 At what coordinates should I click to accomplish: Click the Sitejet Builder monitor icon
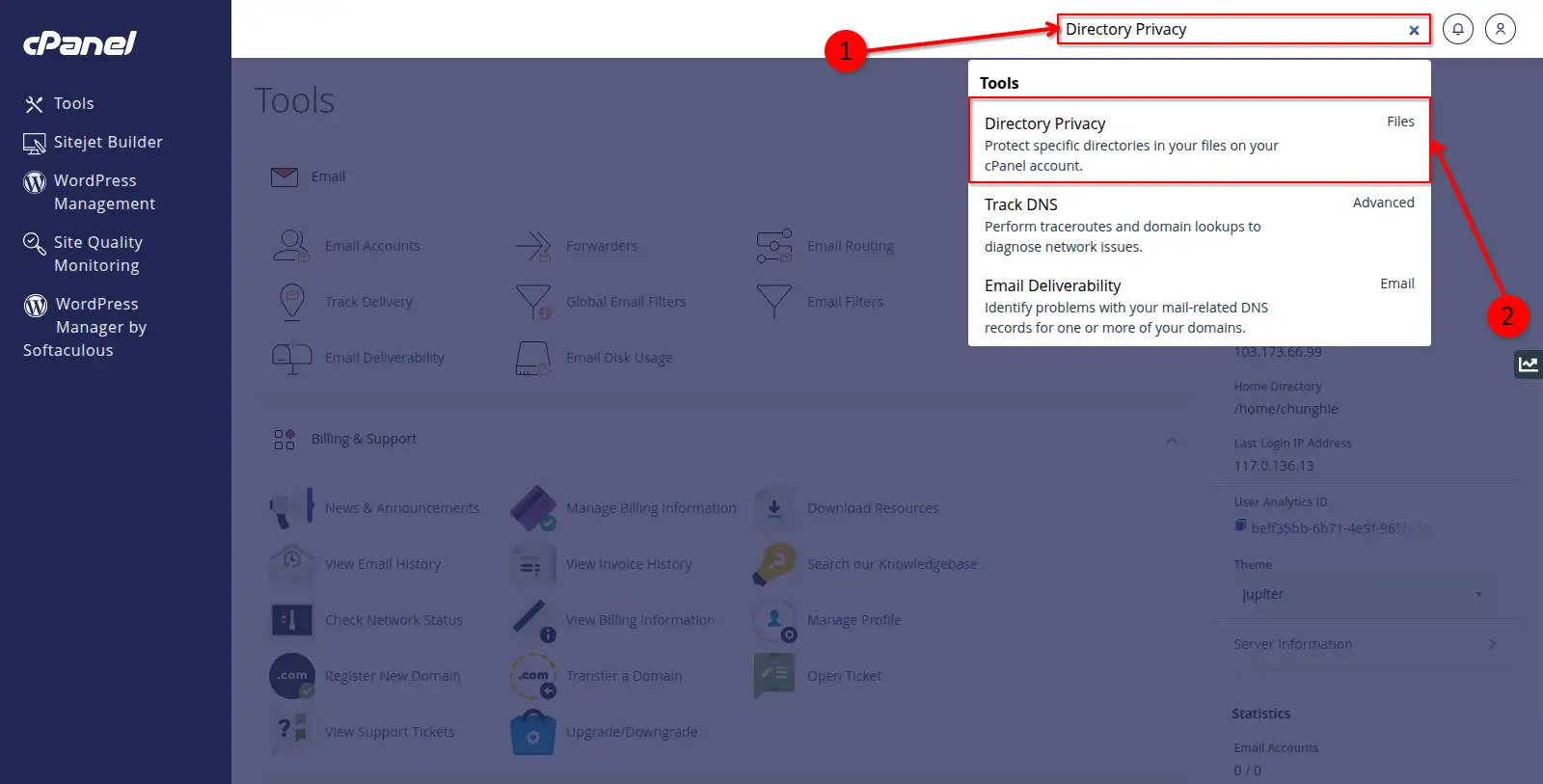tap(34, 144)
